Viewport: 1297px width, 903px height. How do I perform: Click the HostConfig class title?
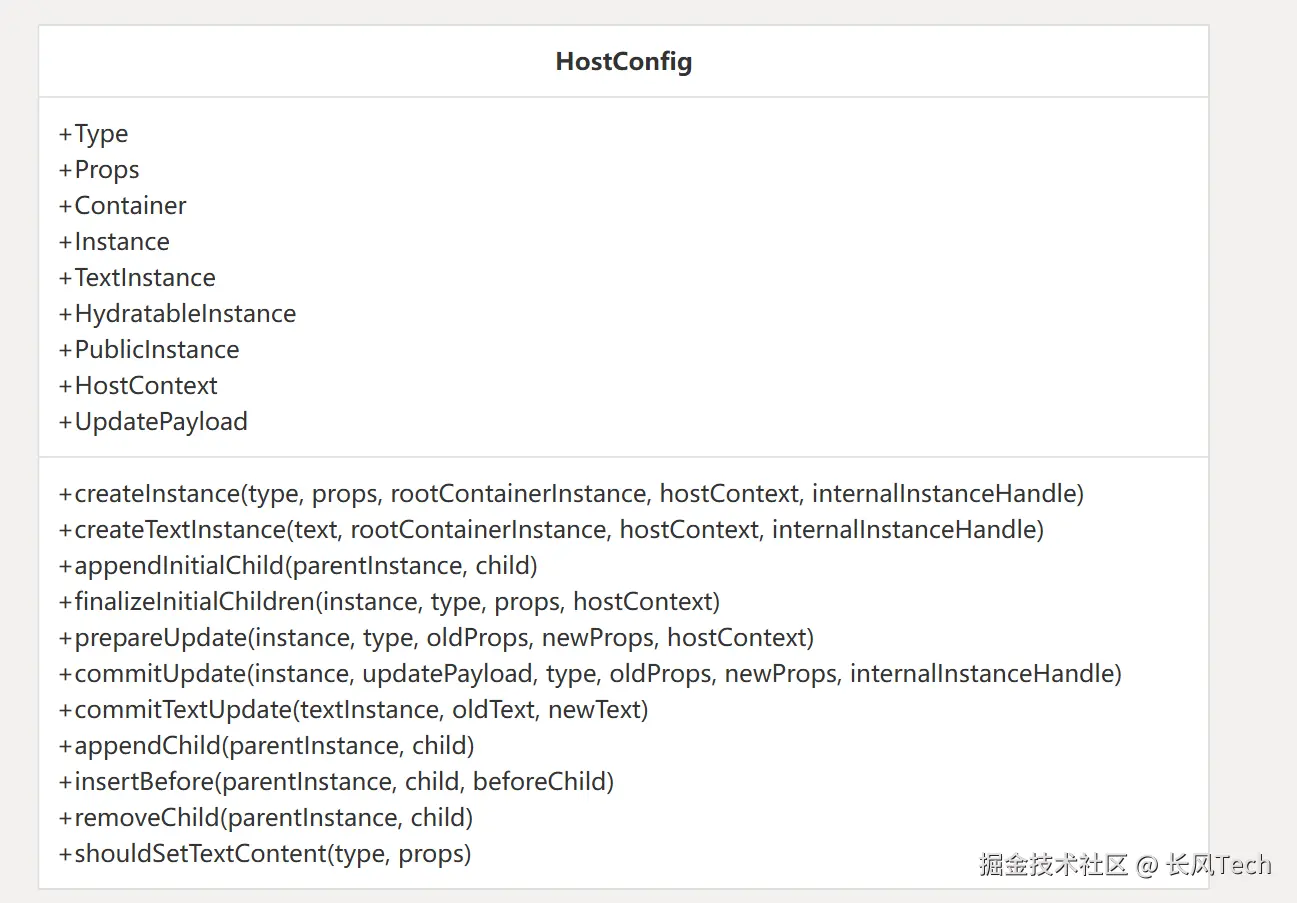point(623,62)
